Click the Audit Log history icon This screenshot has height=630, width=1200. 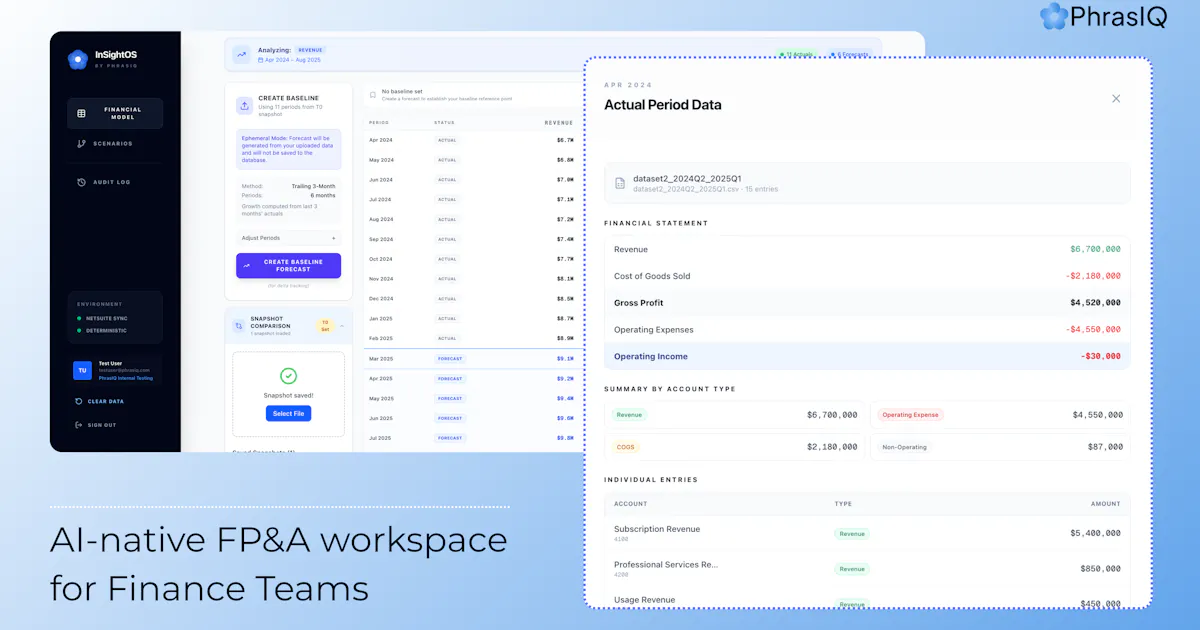tap(82, 182)
